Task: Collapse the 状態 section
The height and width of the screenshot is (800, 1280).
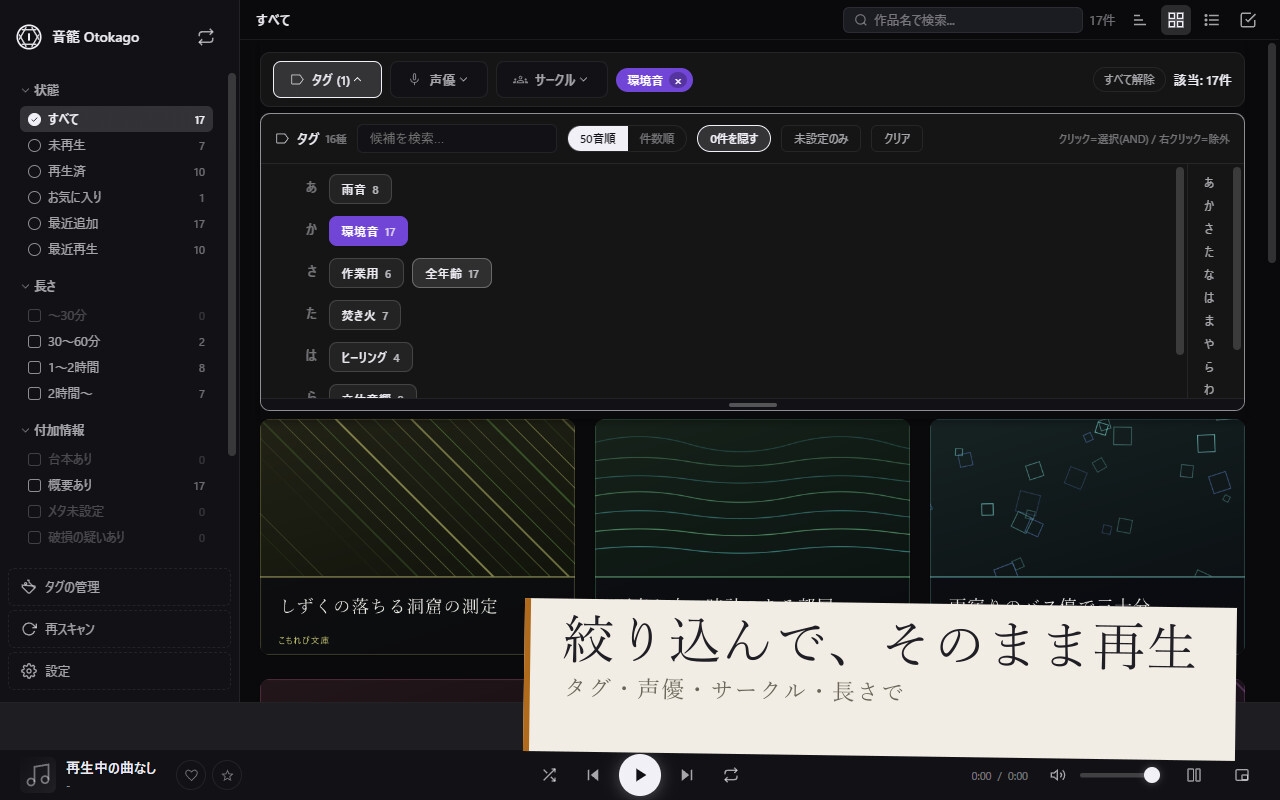Action: pos(40,90)
